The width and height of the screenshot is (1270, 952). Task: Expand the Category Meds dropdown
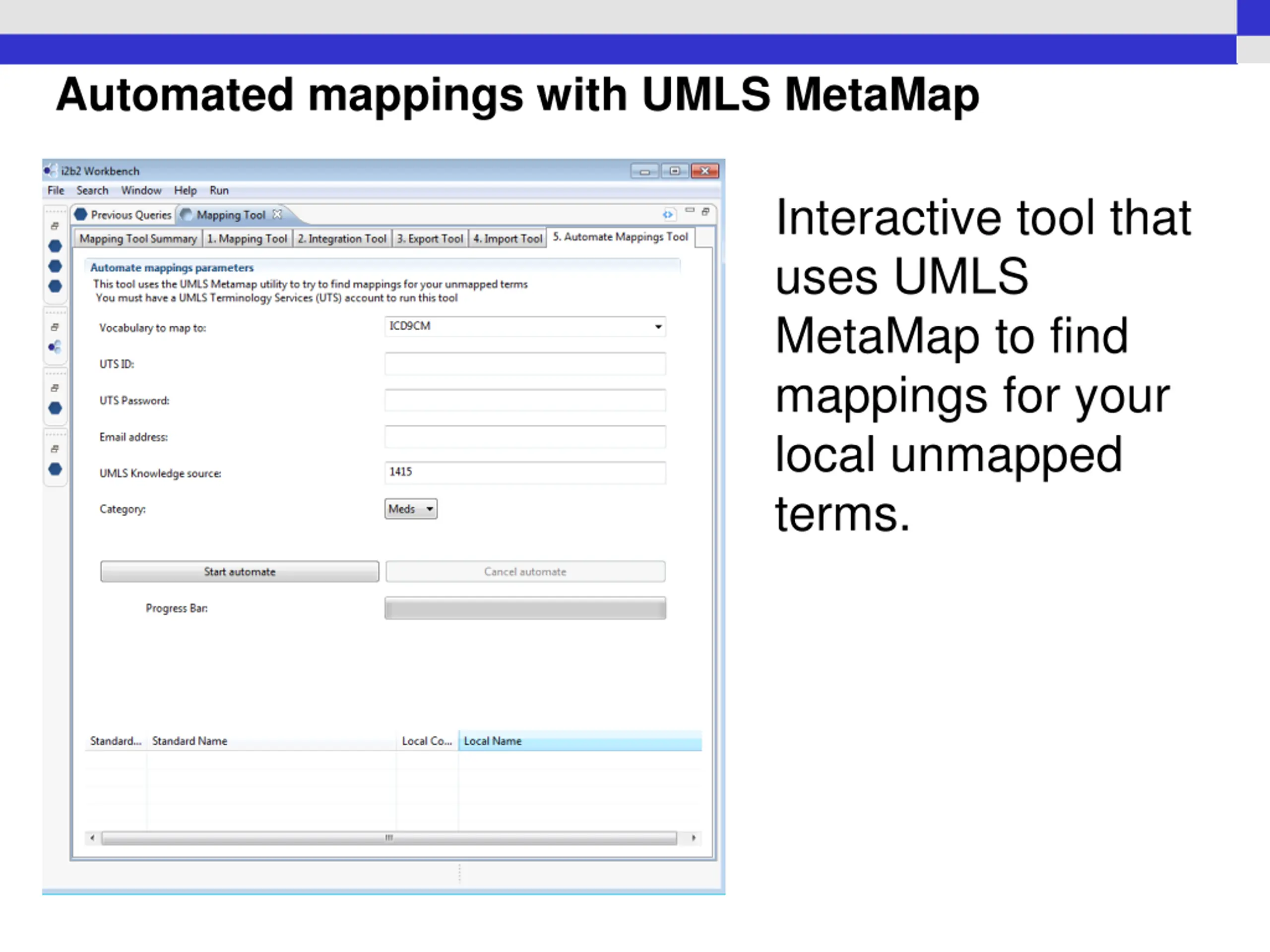click(x=410, y=509)
